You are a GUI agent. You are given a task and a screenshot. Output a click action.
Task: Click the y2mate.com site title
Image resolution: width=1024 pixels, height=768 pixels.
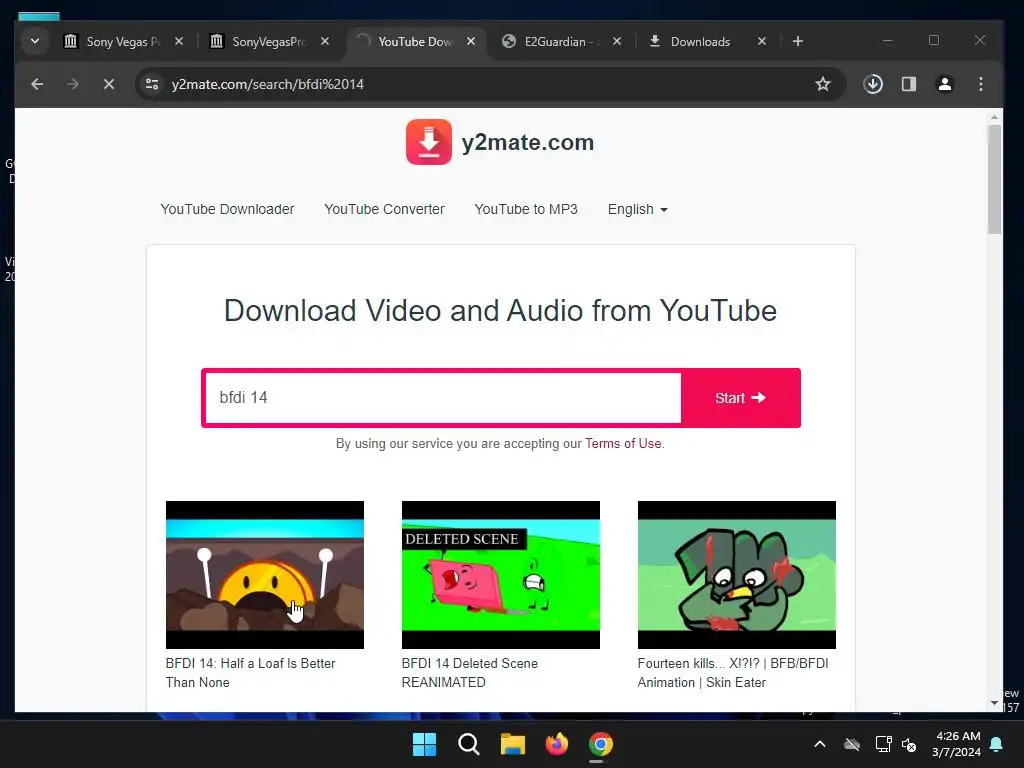528,142
